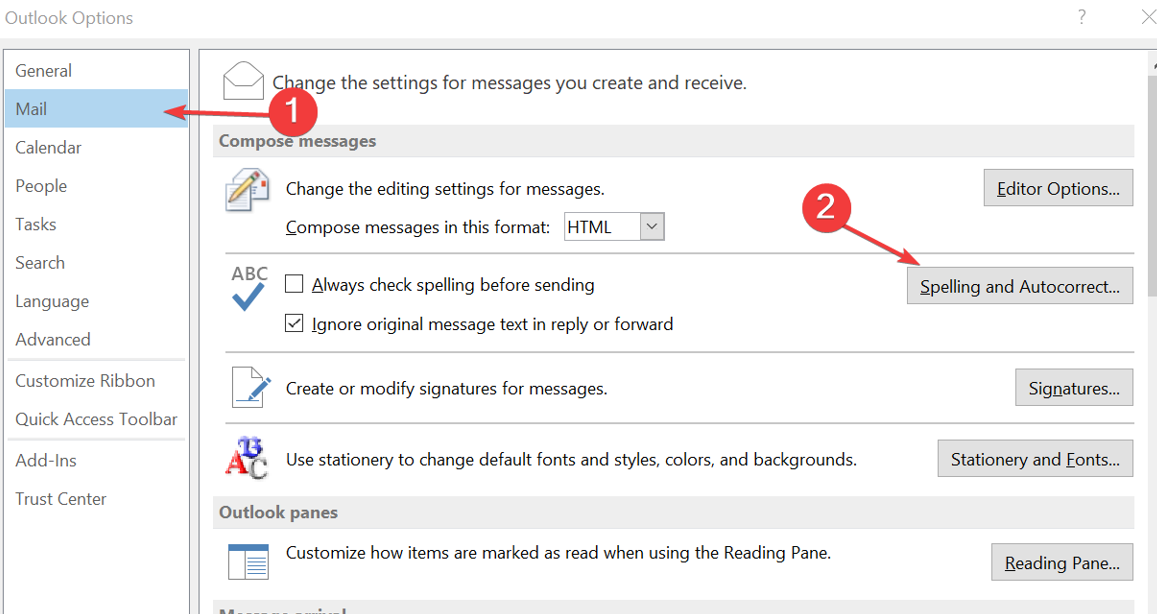
Task: Click the 'Change the editing settings for messages' text
Action: (445, 189)
